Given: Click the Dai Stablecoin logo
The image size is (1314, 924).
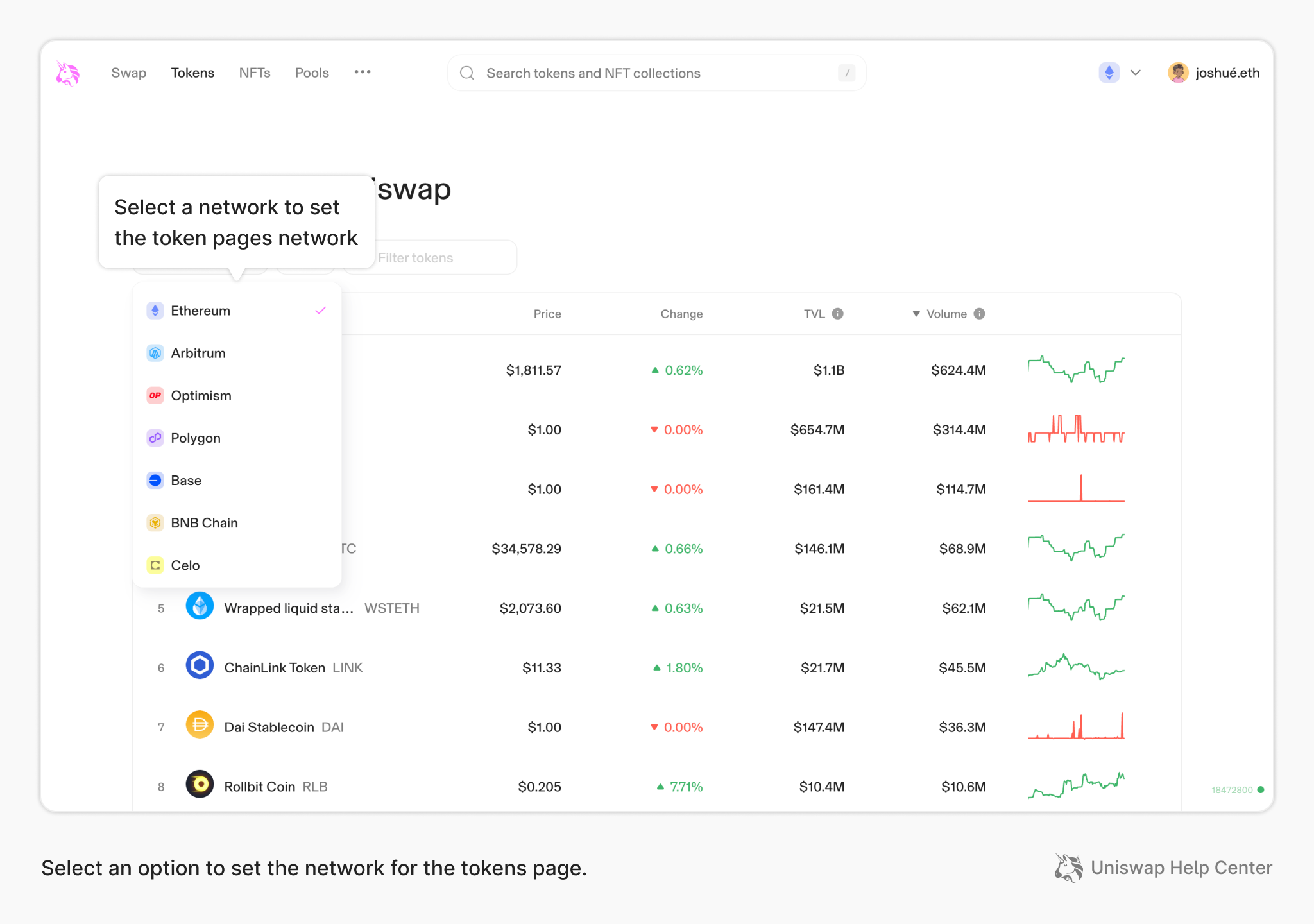Looking at the screenshot, I should tap(200, 725).
